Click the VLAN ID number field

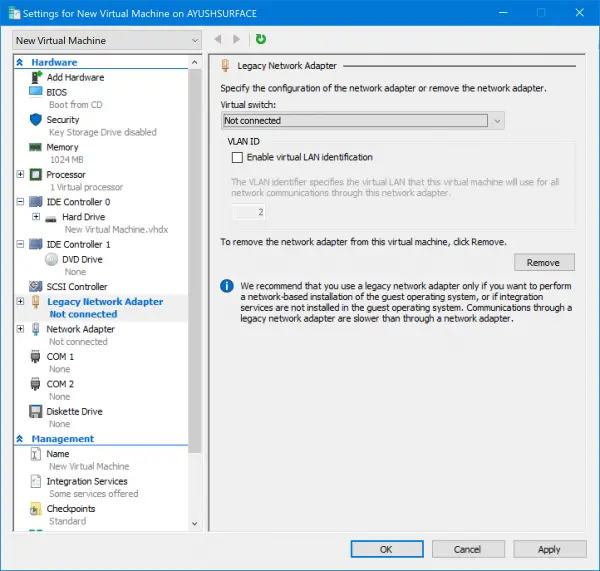[x=249, y=212]
